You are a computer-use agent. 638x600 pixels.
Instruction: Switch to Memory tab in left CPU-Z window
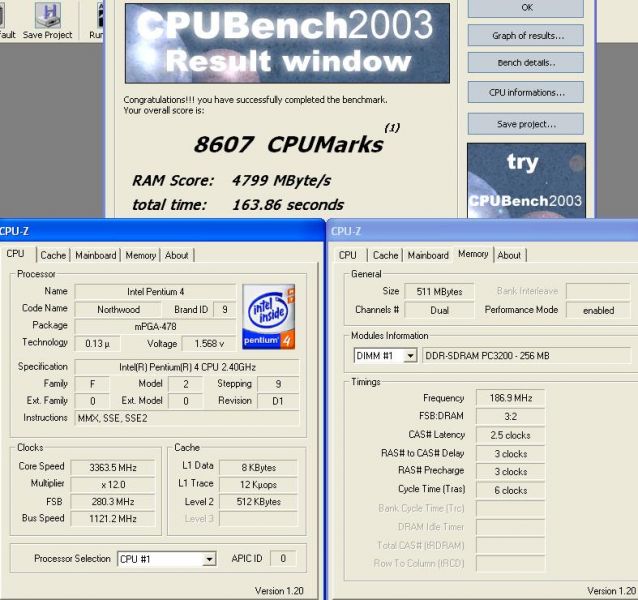[x=140, y=255]
